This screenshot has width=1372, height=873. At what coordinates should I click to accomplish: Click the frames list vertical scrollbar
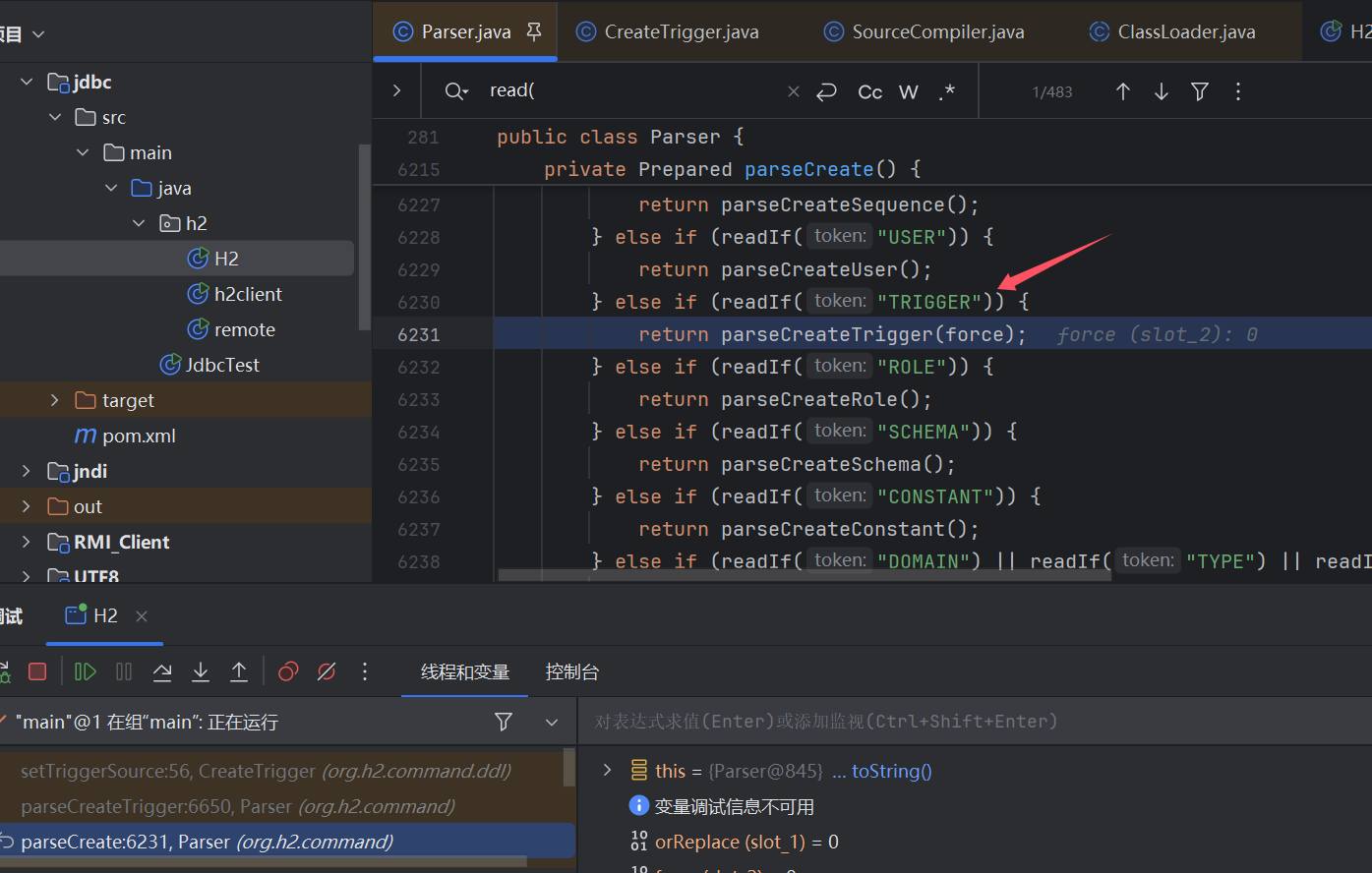tap(569, 767)
